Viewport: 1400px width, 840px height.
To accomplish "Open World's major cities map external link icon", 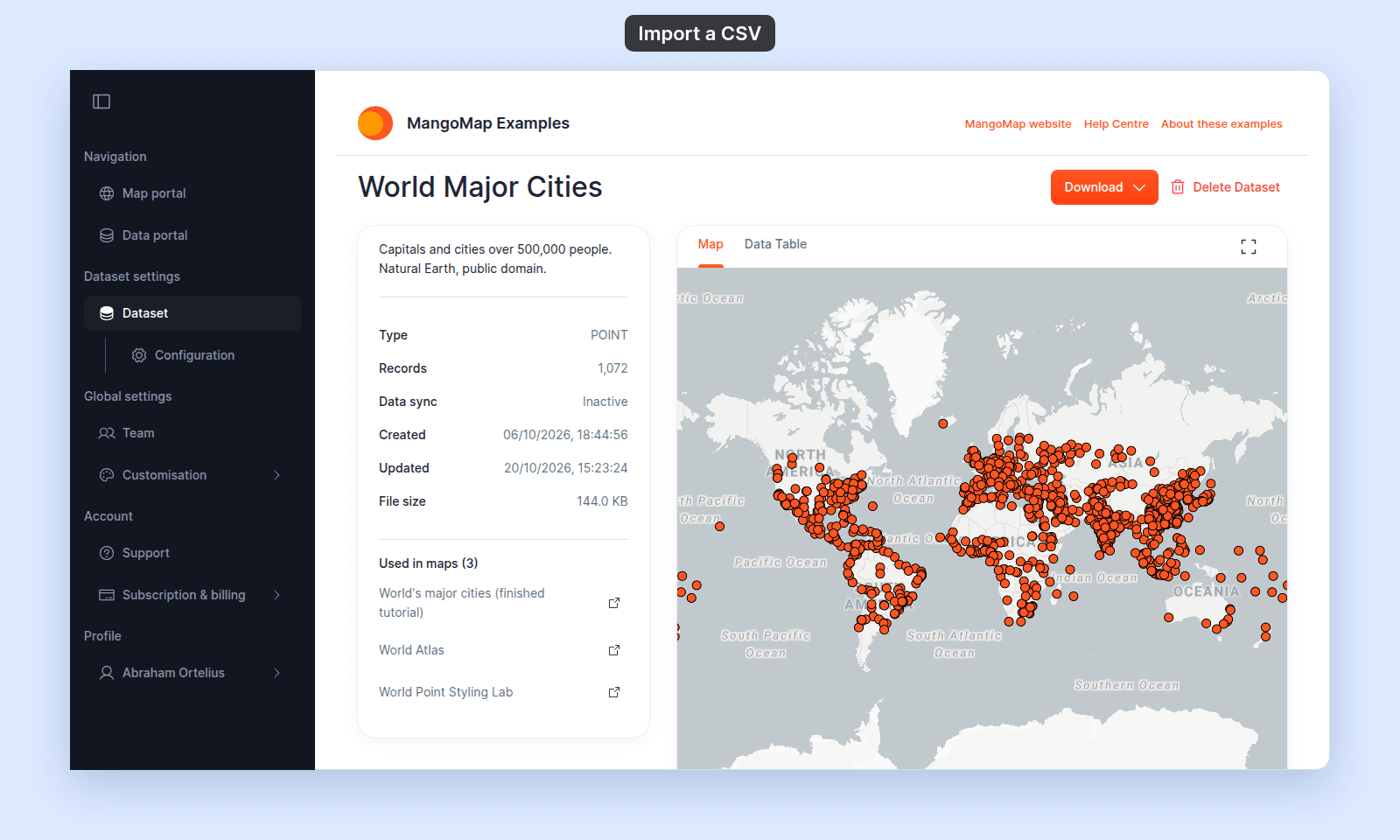I will click(614, 603).
